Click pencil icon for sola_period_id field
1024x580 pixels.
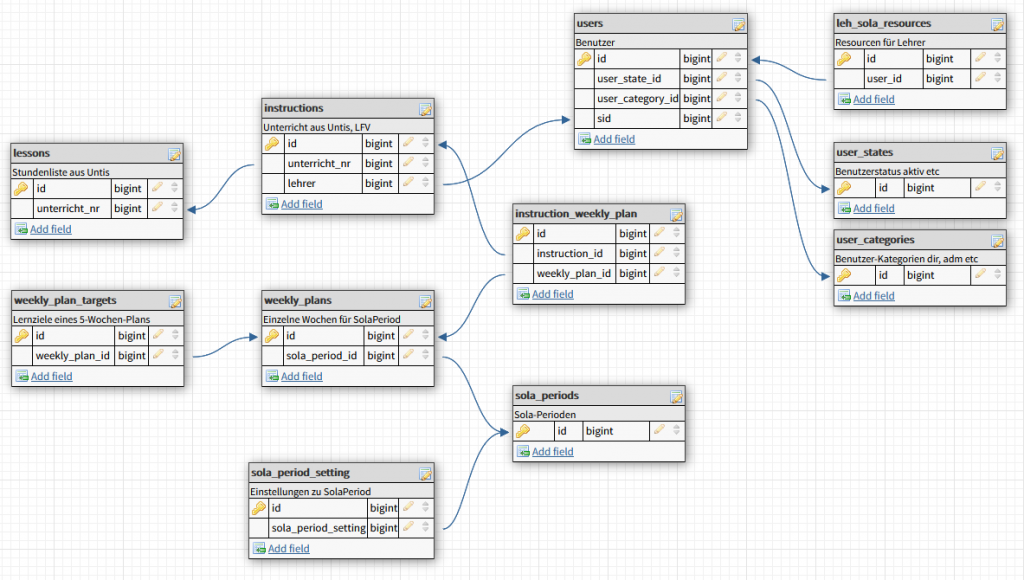pyautogui.click(x=408, y=356)
